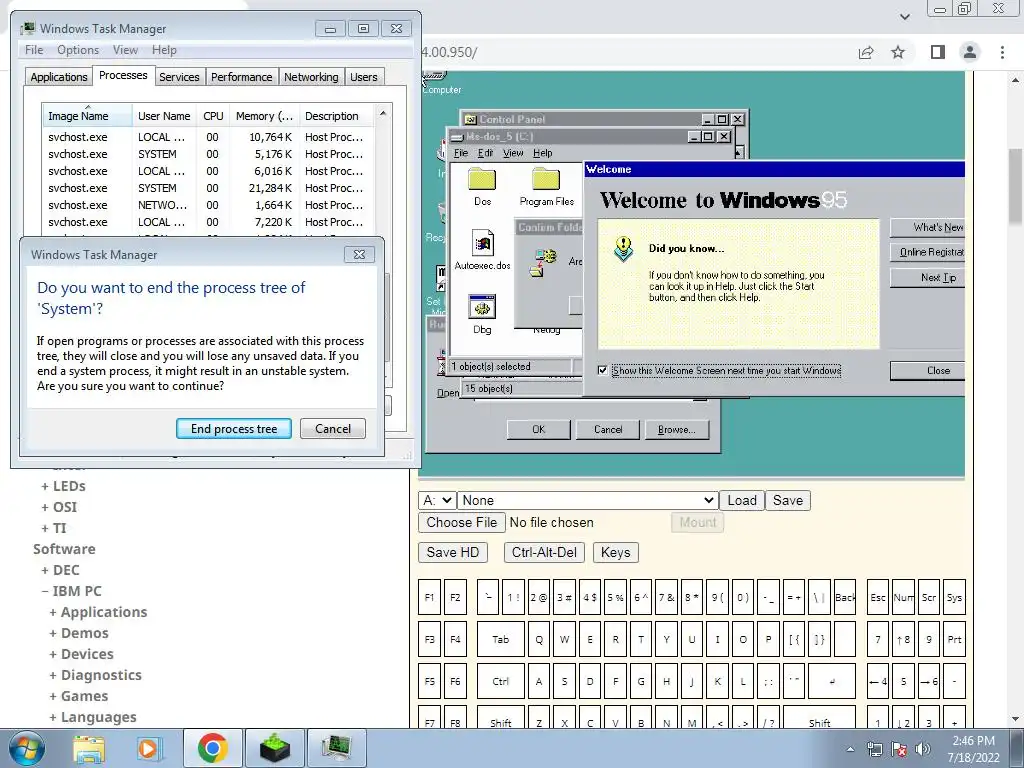This screenshot has height=768, width=1024.
Task: Send Ctrl-Alt-Del to the emulator
Action: (x=544, y=552)
